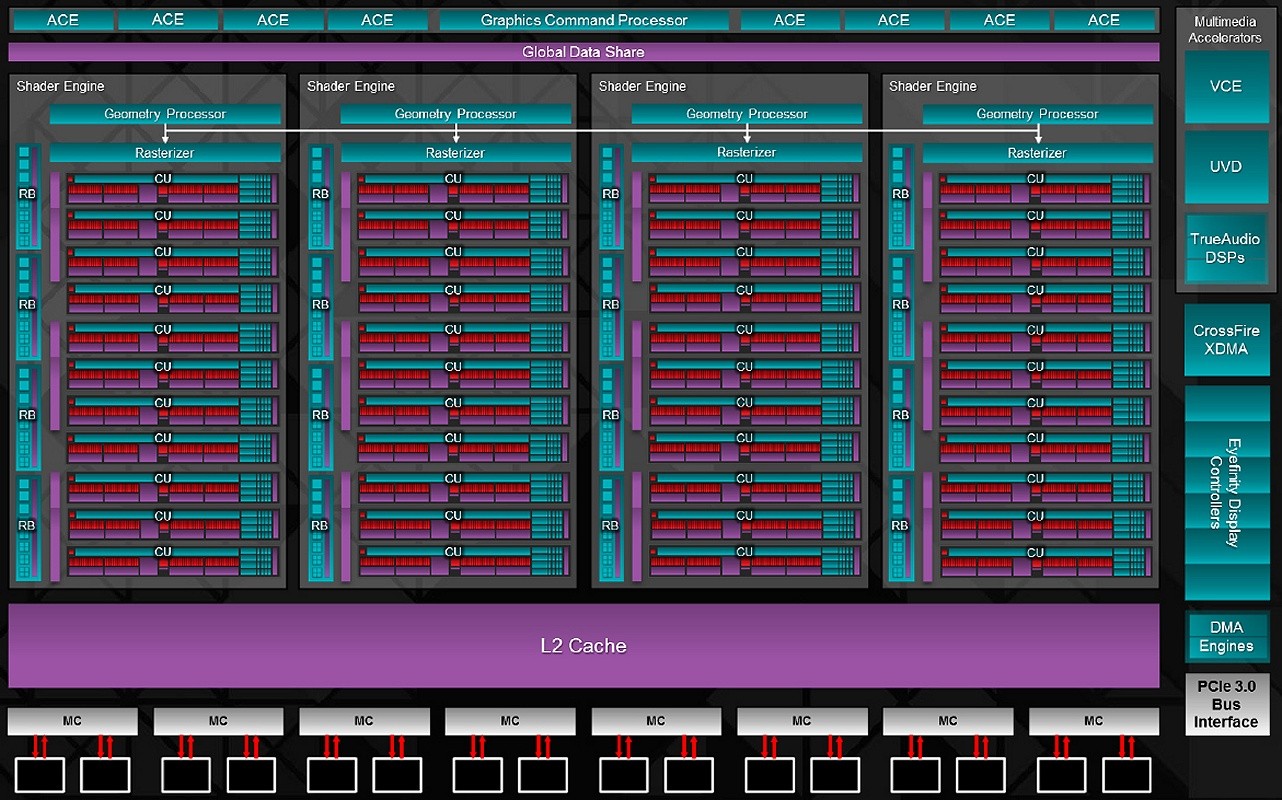Select Geometry Processor in the rightmost Shader Engine

tap(1038, 114)
